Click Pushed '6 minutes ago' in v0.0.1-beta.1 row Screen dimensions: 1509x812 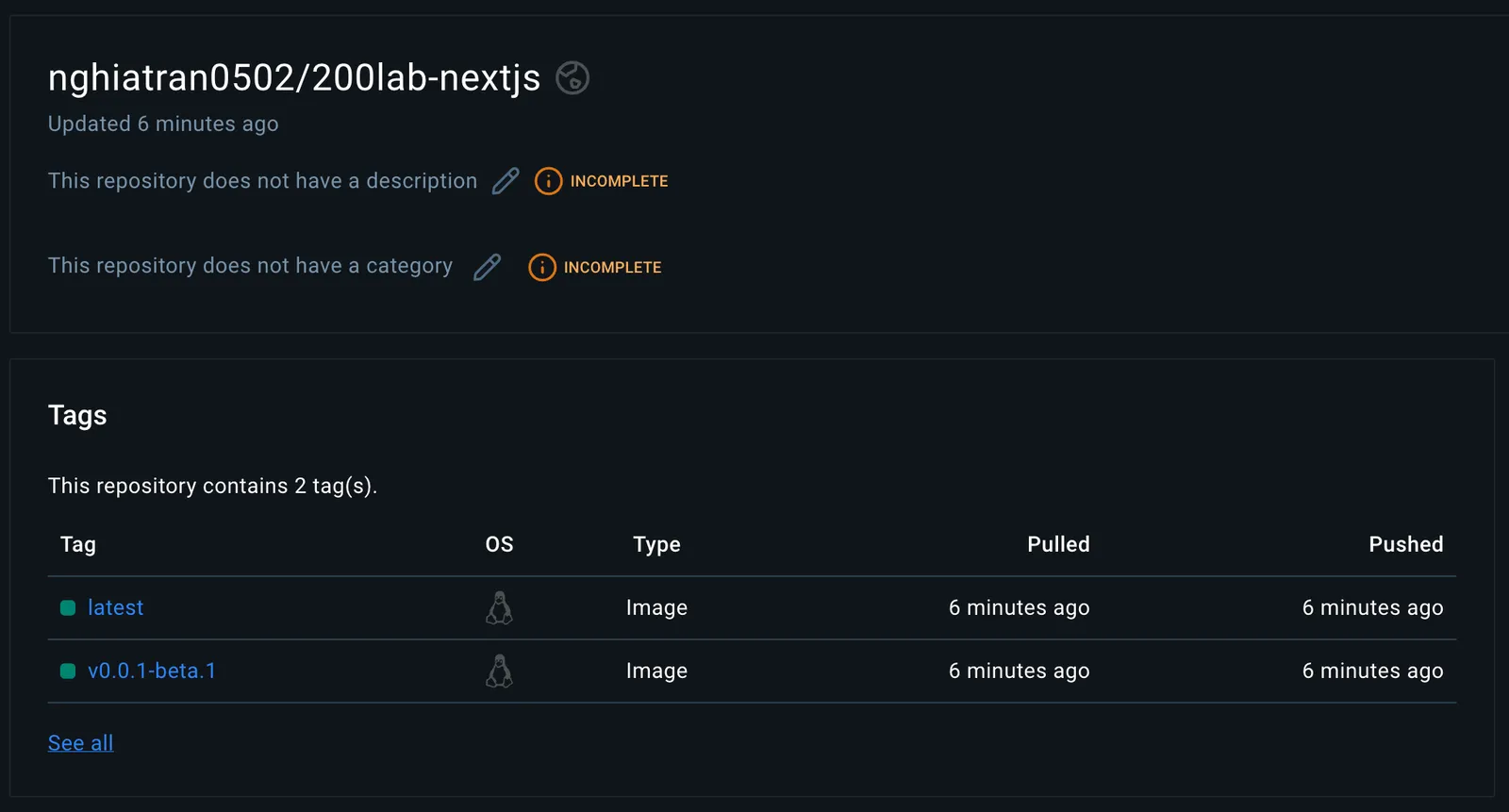1373,671
